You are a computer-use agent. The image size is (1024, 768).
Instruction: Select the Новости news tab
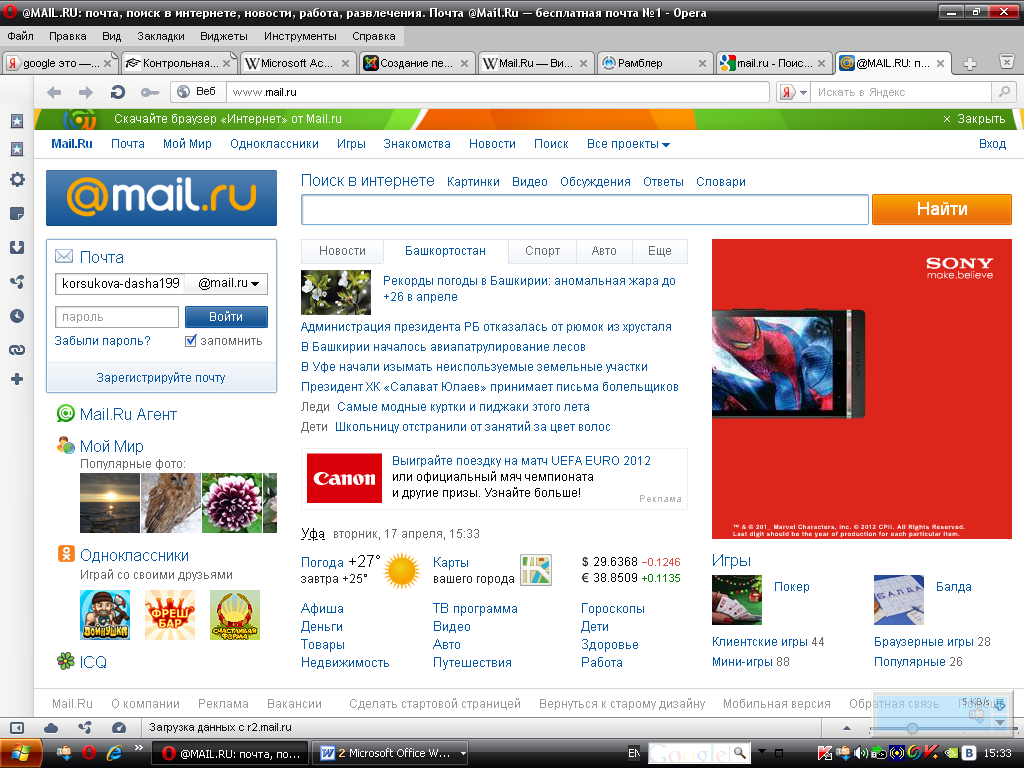[x=342, y=251]
